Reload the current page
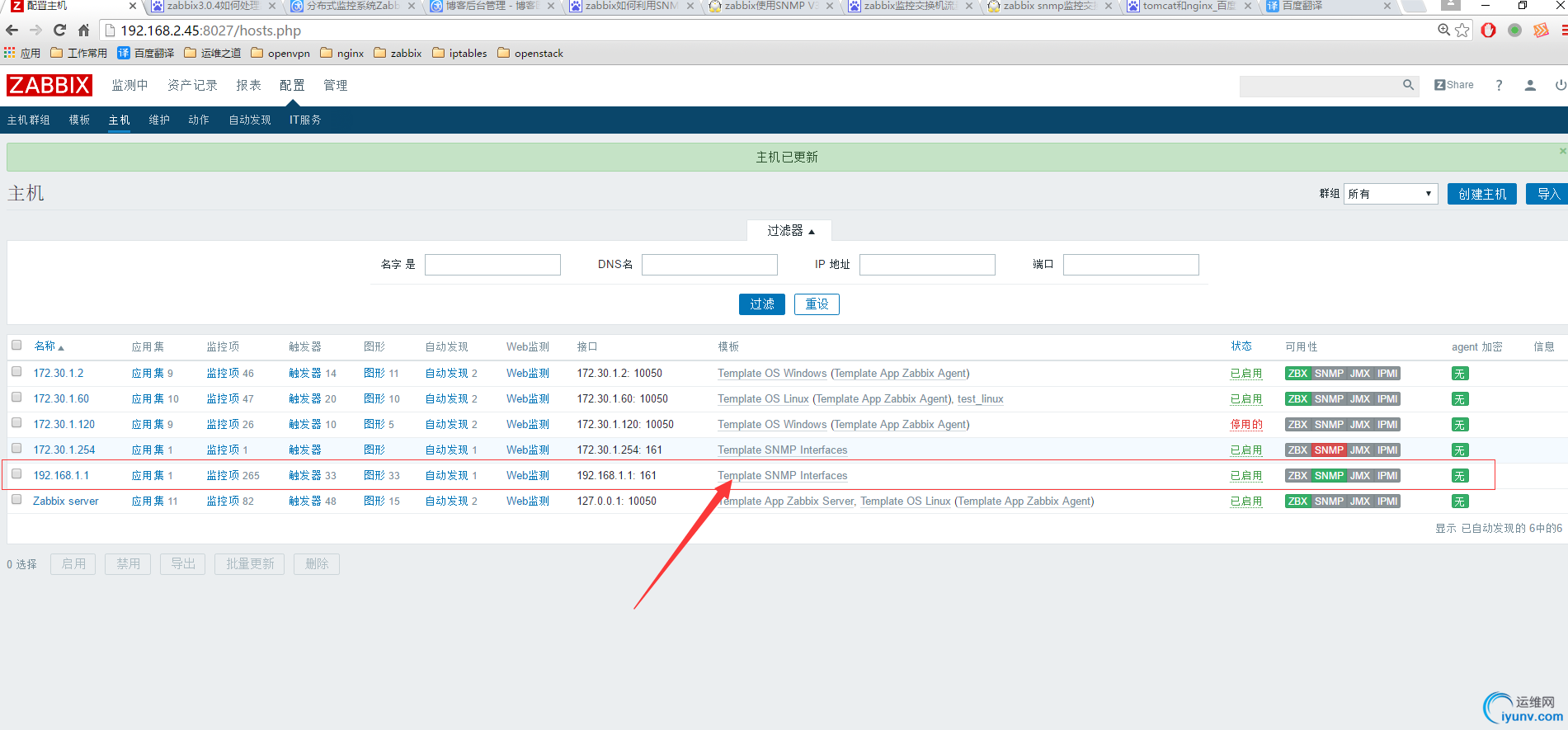The height and width of the screenshot is (730, 1568). (59, 31)
